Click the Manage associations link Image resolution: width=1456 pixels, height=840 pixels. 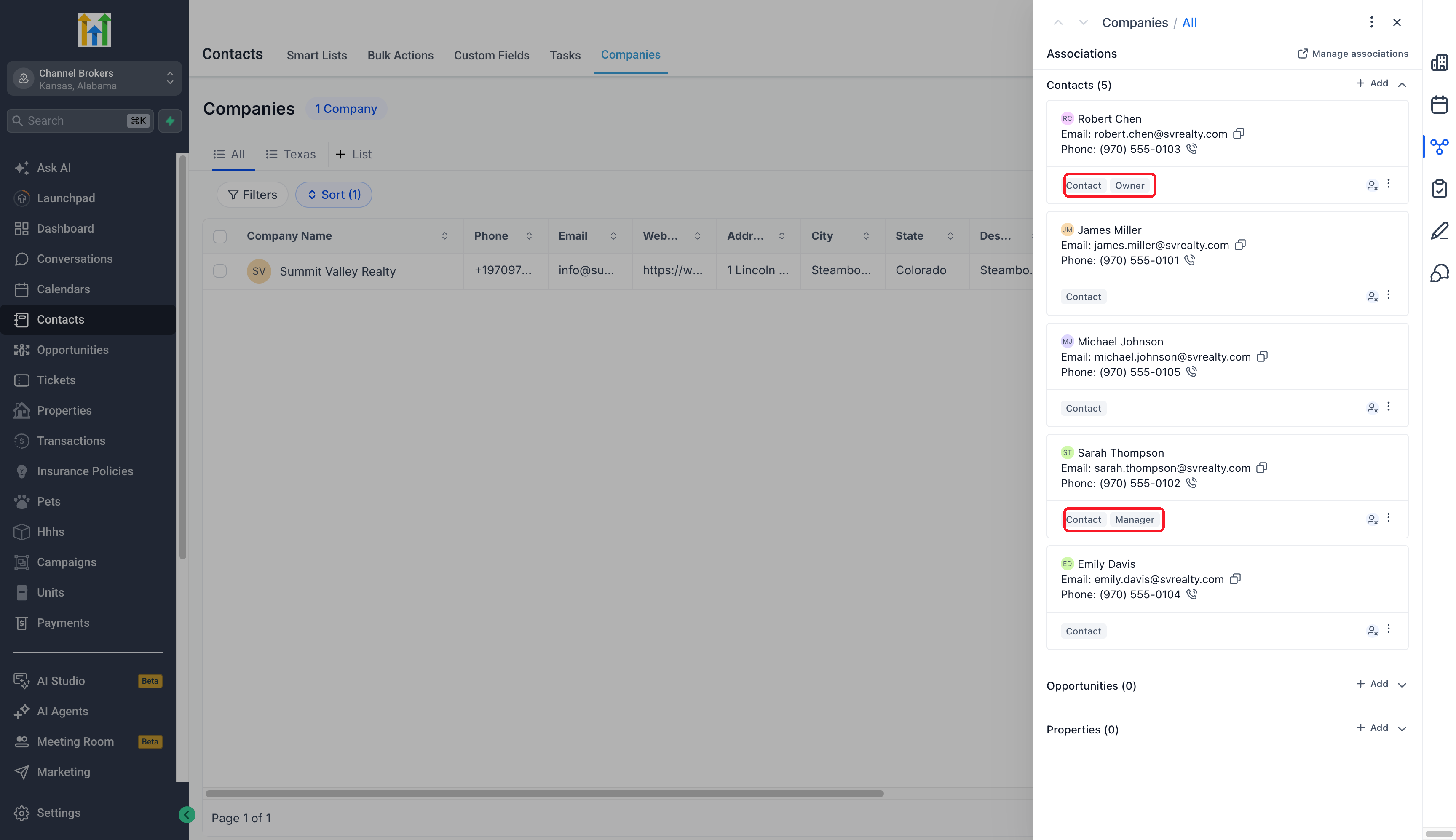point(1353,54)
